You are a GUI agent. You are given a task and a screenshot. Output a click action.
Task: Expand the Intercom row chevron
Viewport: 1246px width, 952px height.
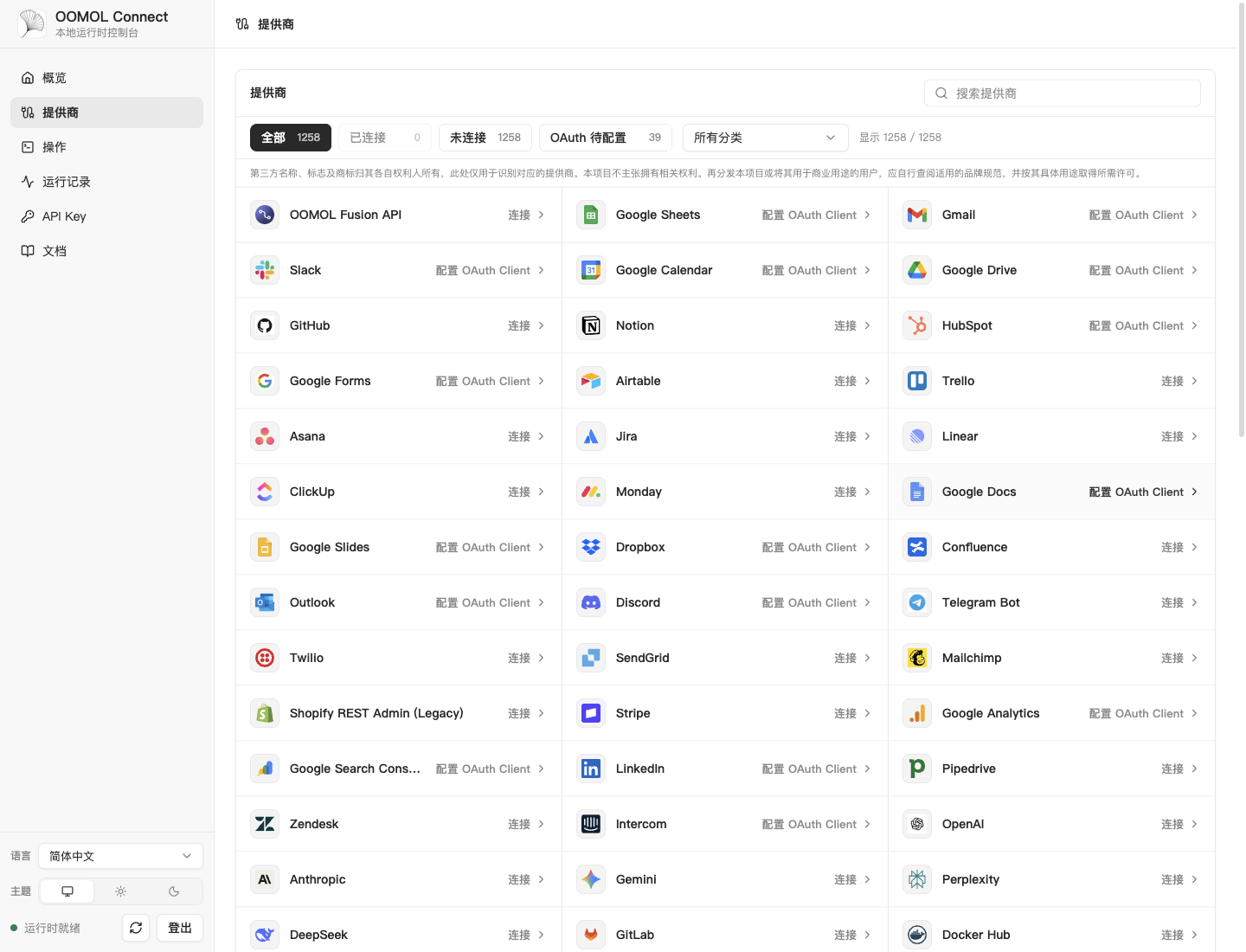click(868, 824)
